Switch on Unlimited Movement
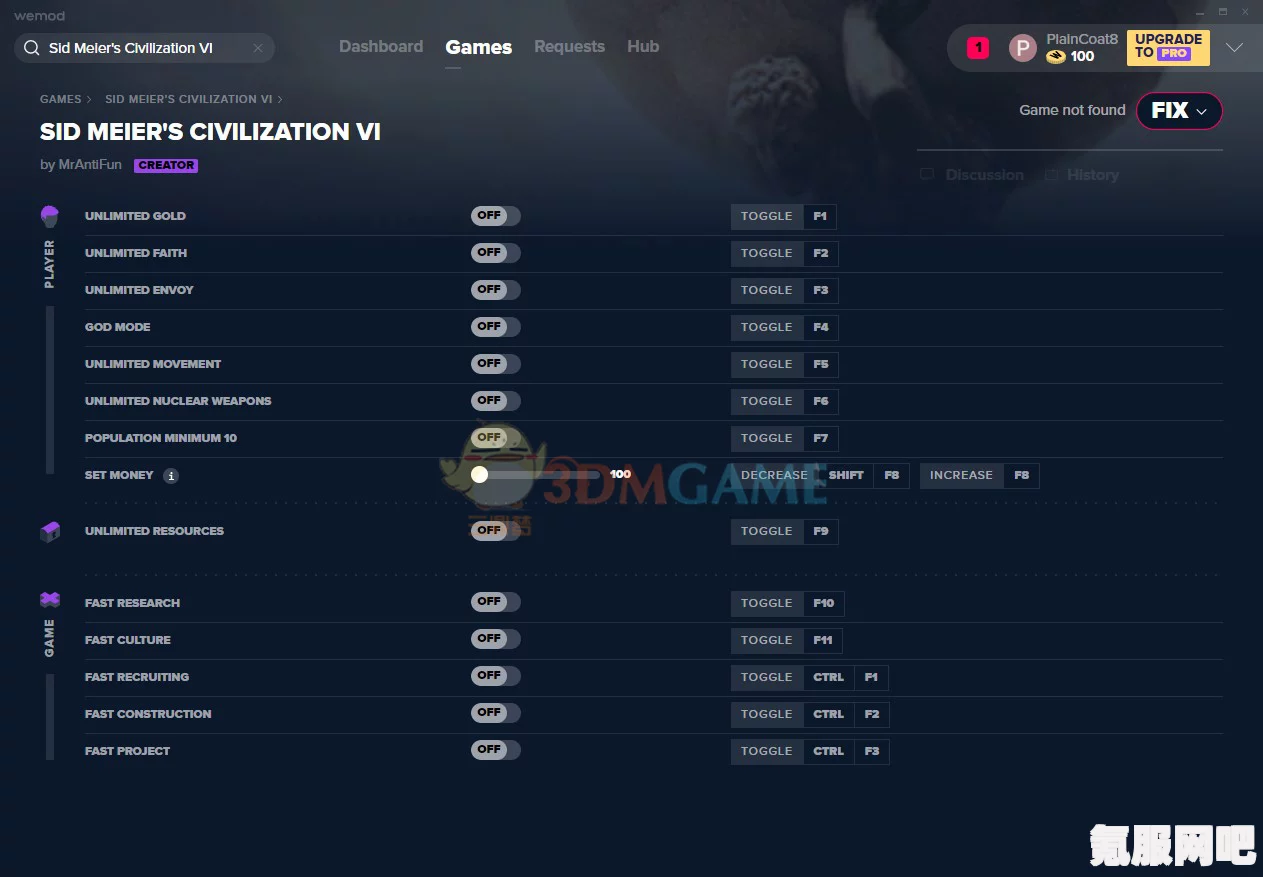The width and height of the screenshot is (1263, 877). click(496, 364)
